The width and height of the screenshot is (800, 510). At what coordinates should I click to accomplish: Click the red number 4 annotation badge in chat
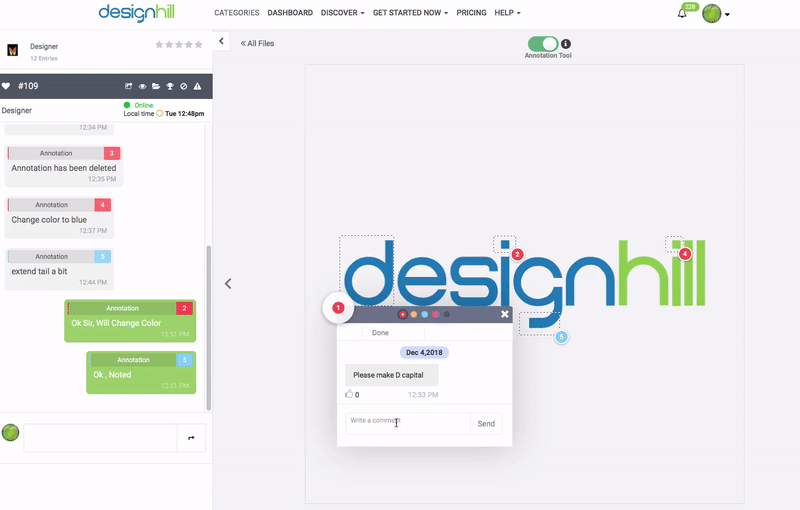[x=103, y=205]
